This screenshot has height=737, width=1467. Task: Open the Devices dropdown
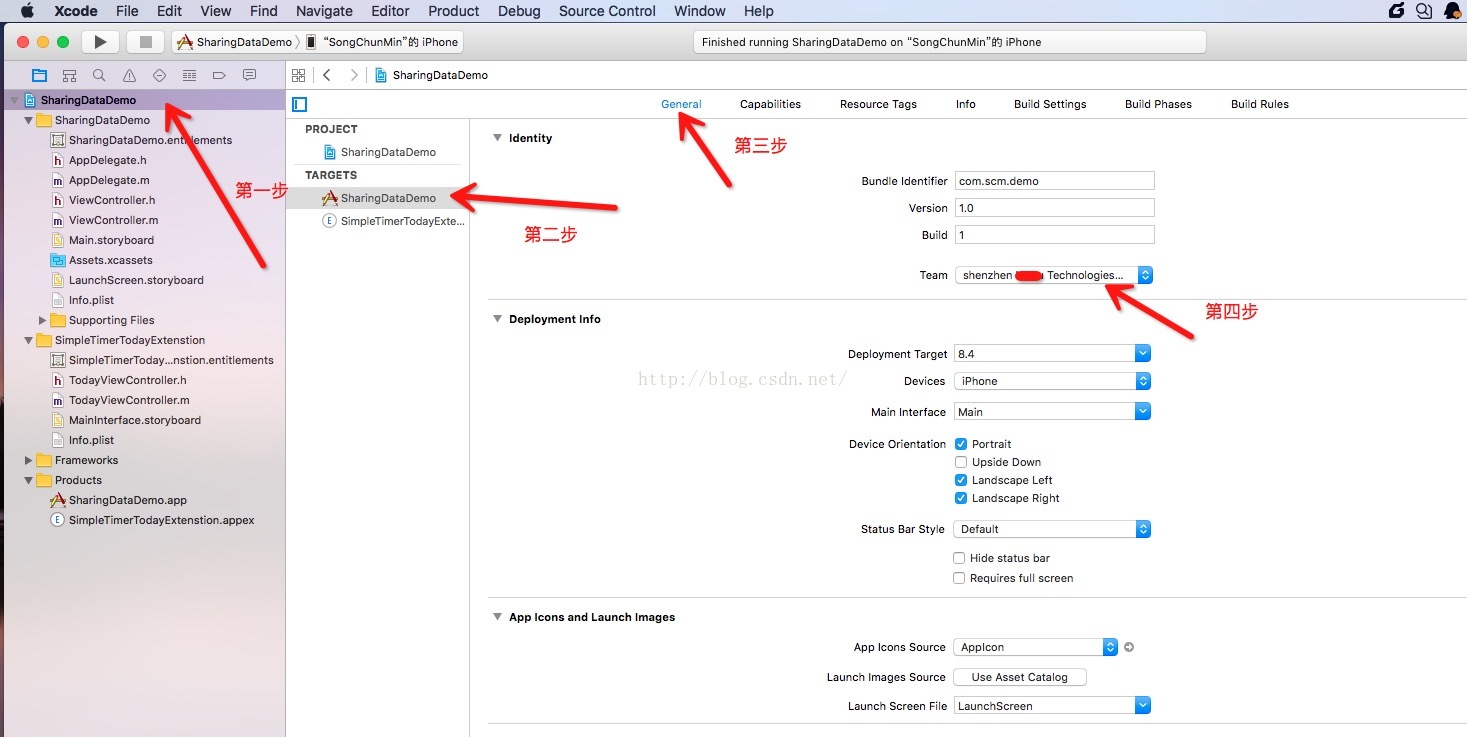coord(1052,381)
